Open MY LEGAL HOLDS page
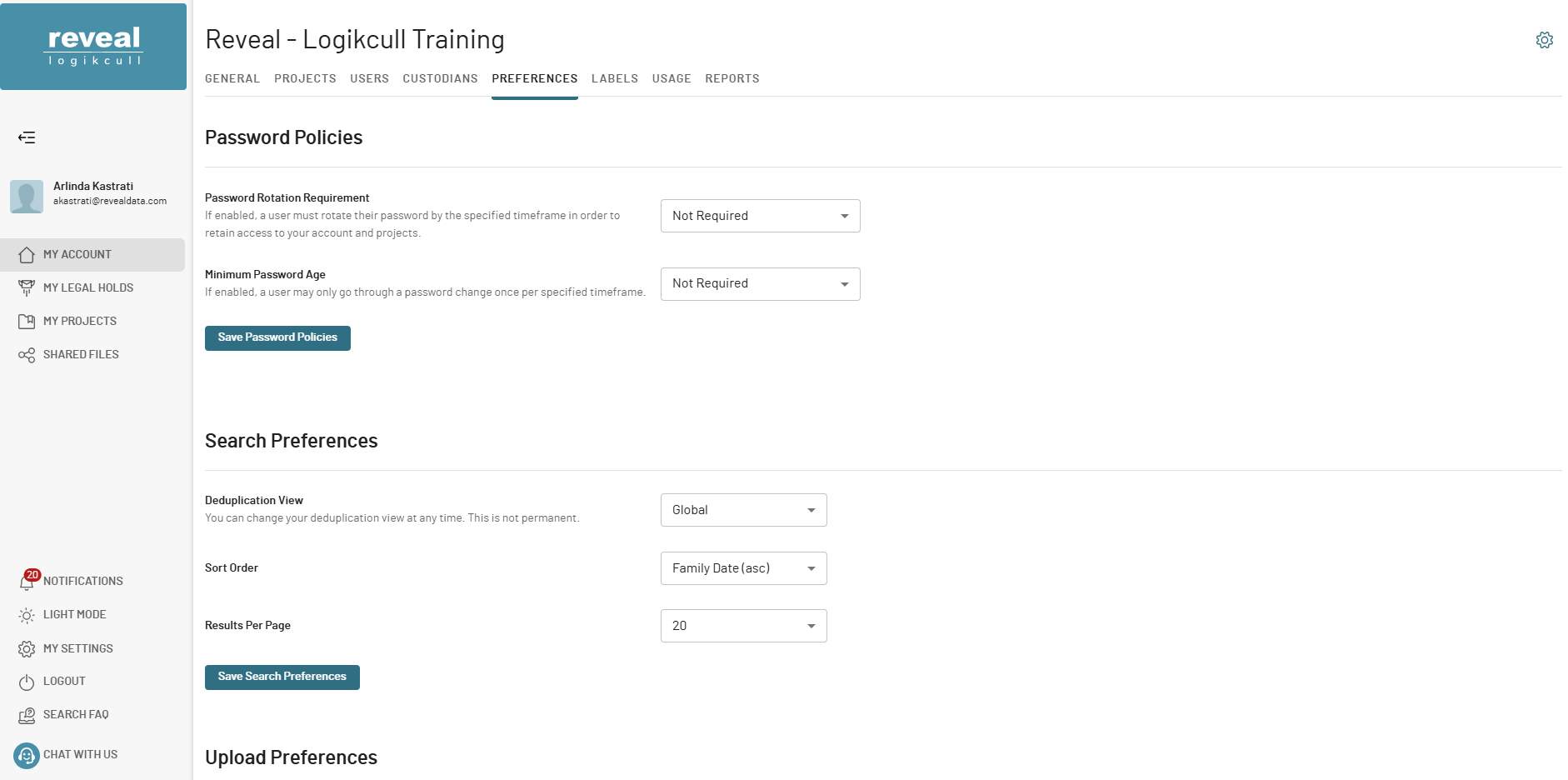The image size is (1568, 780). click(x=88, y=287)
